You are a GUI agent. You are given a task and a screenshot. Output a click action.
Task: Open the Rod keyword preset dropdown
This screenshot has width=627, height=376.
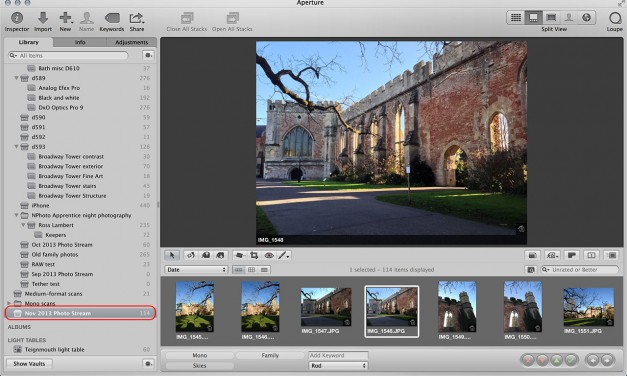338,366
